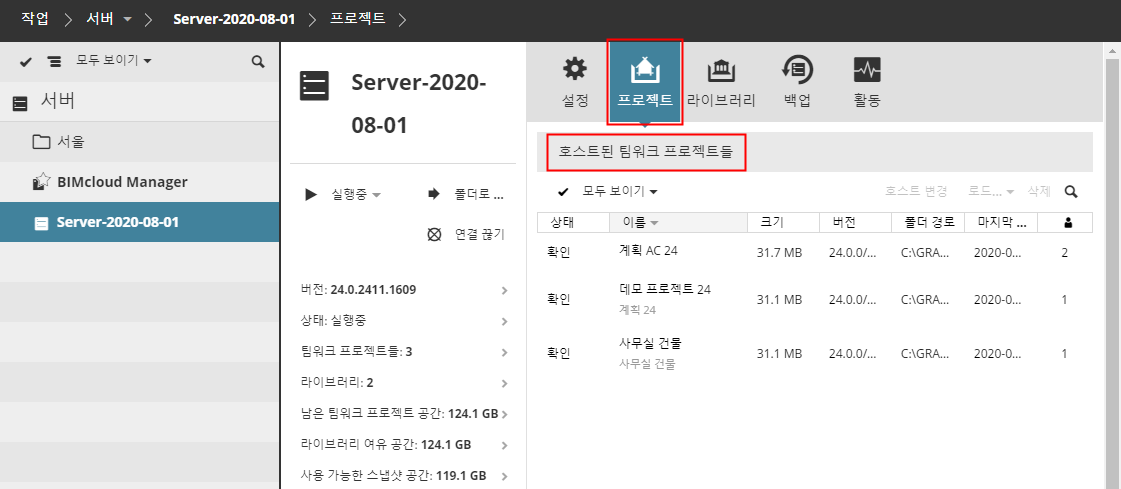Open the 서울 folder
The height and width of the screenshot is (489, 1121).
click(139, 142)
